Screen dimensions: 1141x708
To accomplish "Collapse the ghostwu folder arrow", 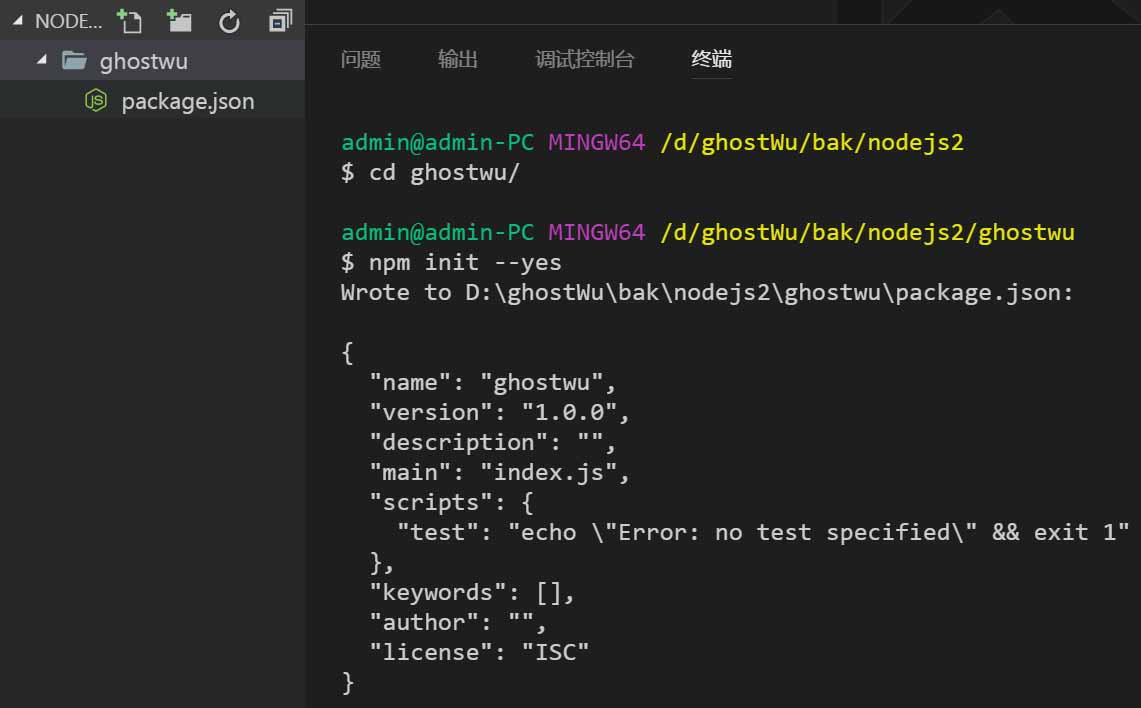I will (41, 61).
